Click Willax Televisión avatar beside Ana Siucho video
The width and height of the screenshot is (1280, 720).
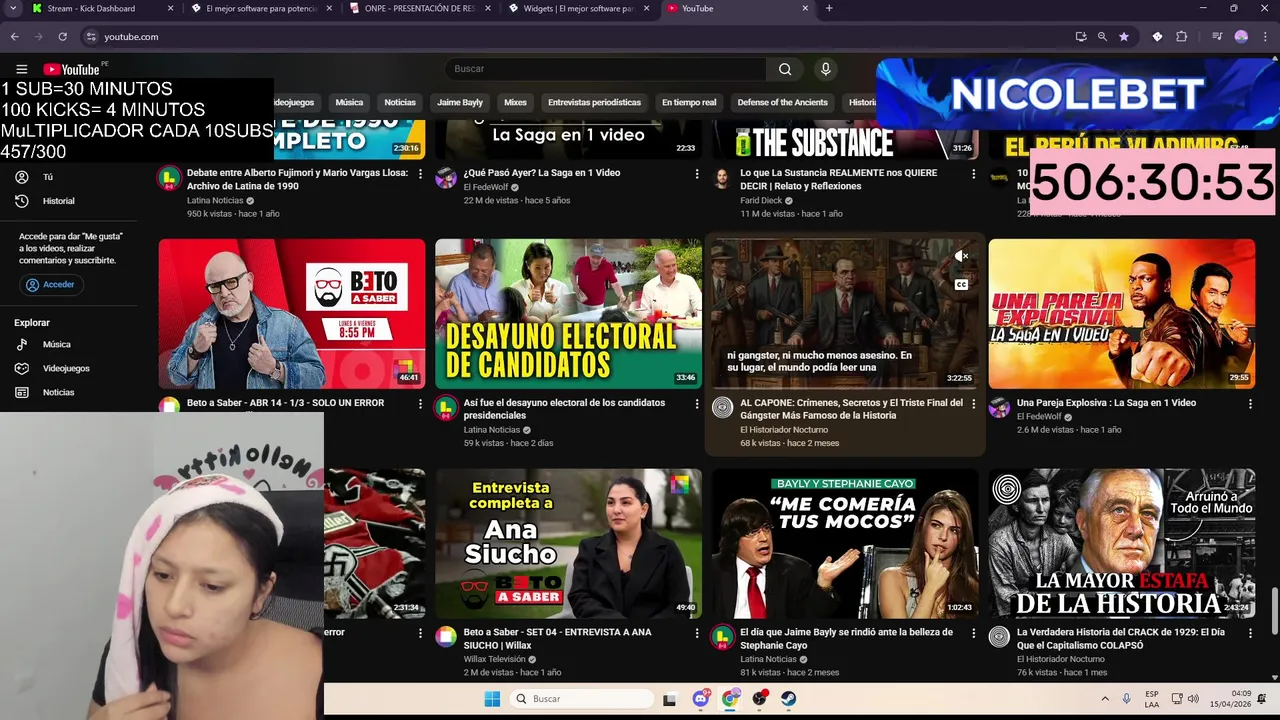446,637
